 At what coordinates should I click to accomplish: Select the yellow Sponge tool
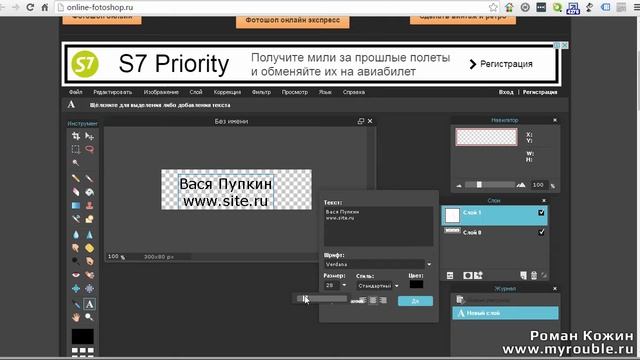[89, 248]
